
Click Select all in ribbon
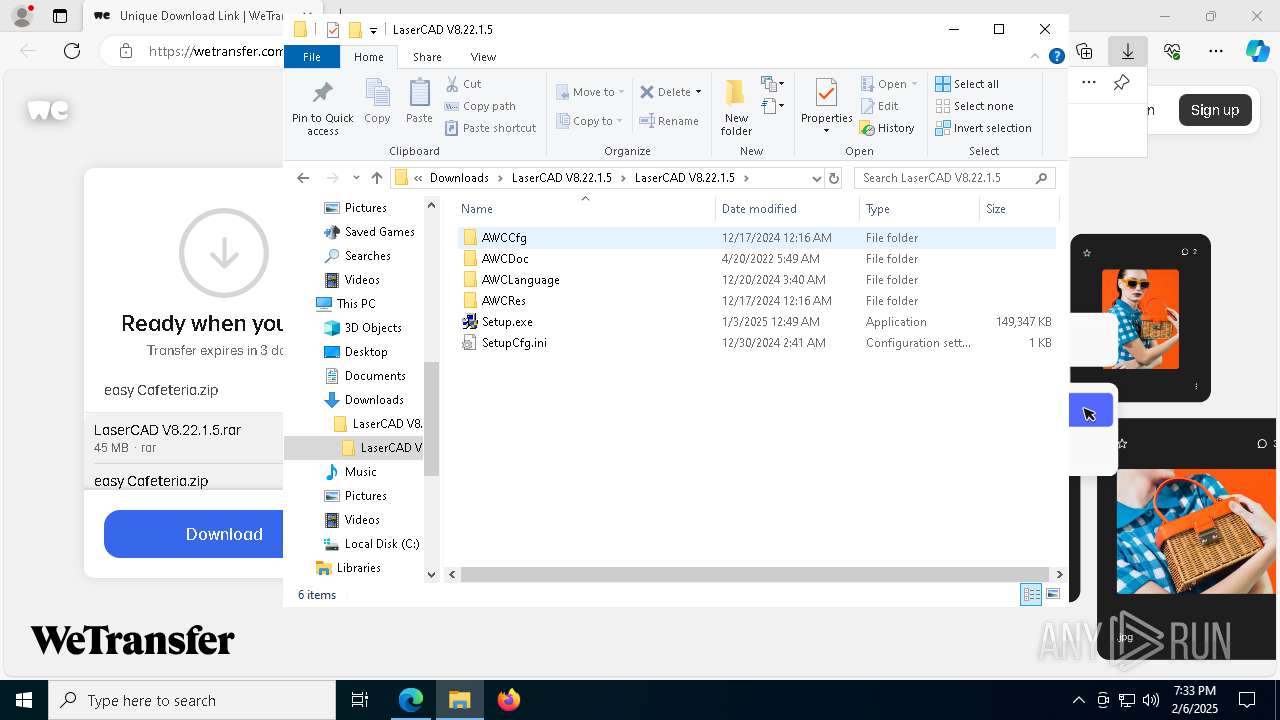point(967,84)
